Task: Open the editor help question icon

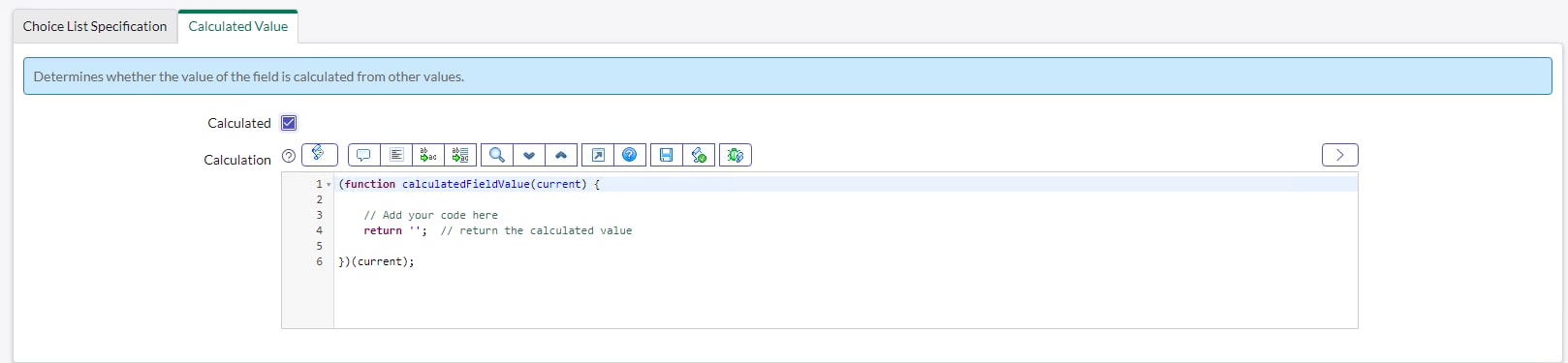Action: [630, 155]
